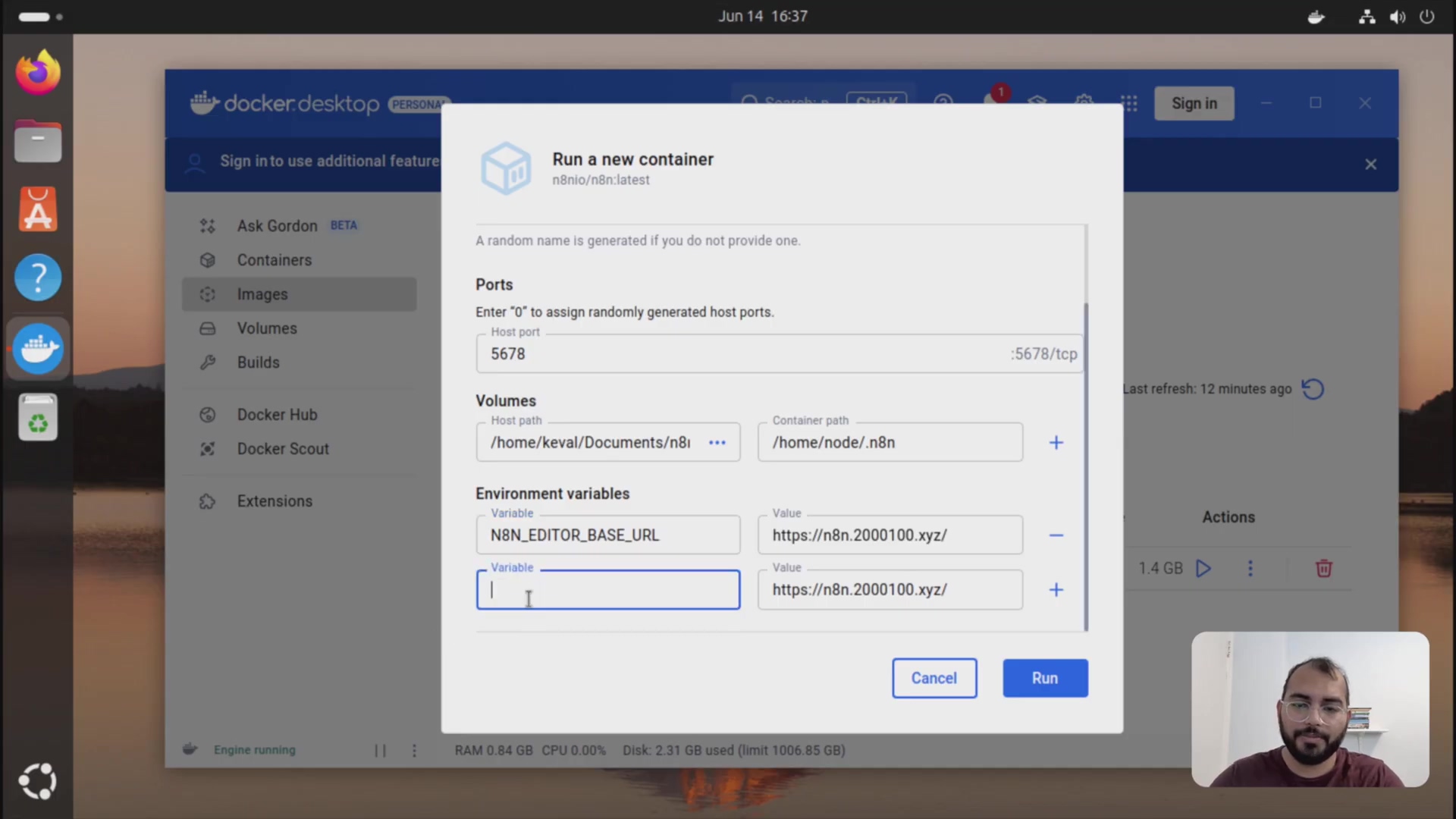The width and height of the screenshot is (1456, 819).
Task: Open the volume tray icon
Action: tap(1397, 17)
